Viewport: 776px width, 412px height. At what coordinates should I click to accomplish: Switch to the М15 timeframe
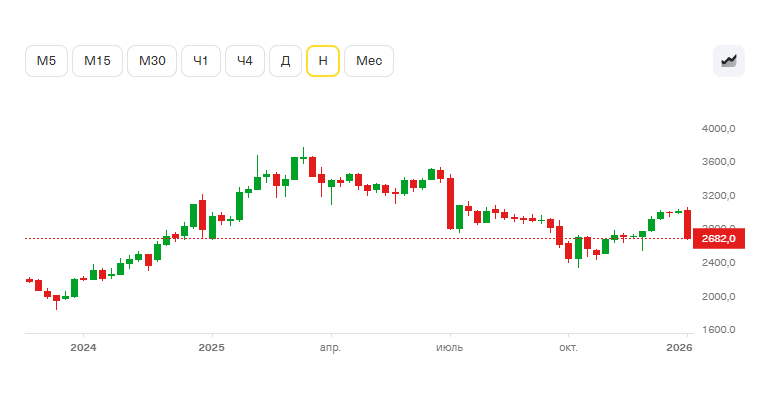point(98,61)
